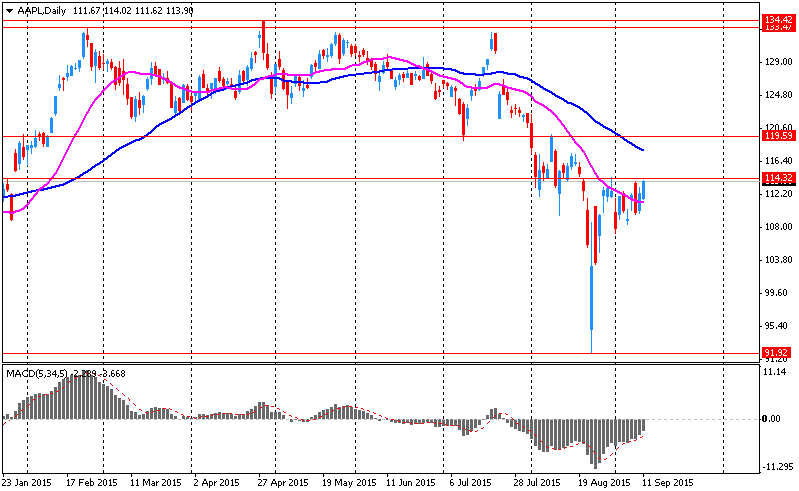The width and height of the screenshot is (799, 491).
Task: Click the 116.40 price axis label
Action: (778, 161)
